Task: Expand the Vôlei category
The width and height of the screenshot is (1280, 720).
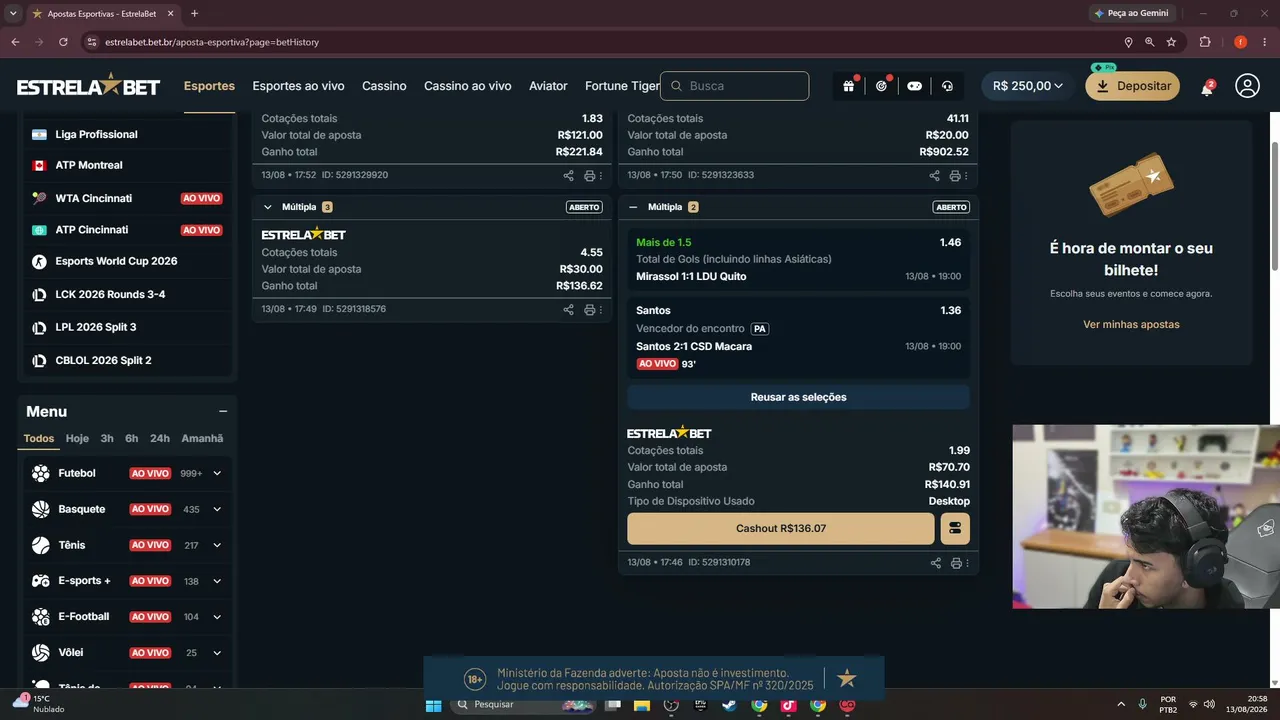Action: pyautogui.click(x=217, y=653)
